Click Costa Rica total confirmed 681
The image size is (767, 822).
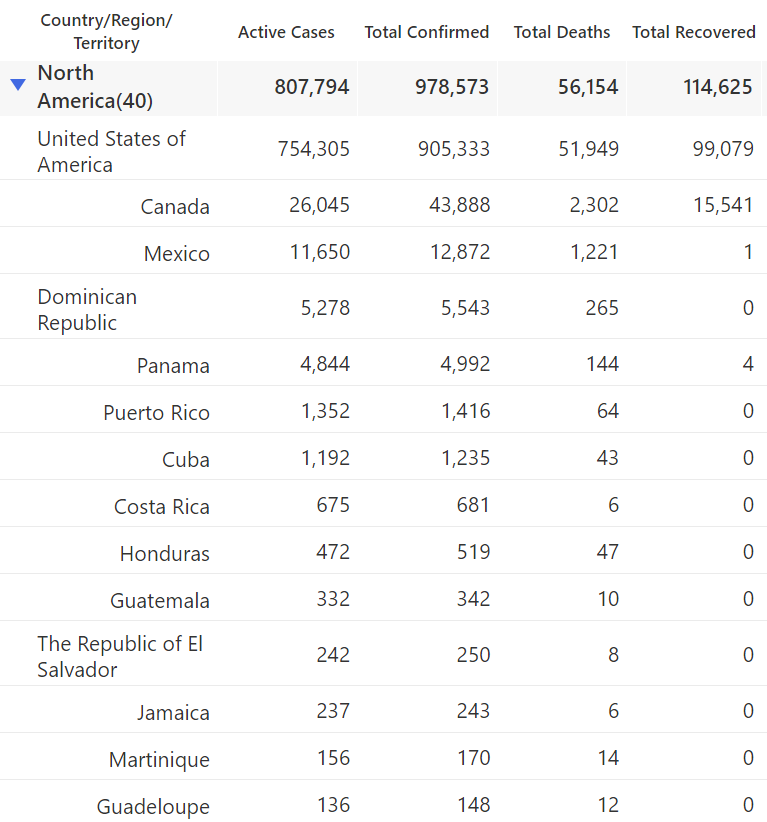pyautogui.click(x=473, y=505)
